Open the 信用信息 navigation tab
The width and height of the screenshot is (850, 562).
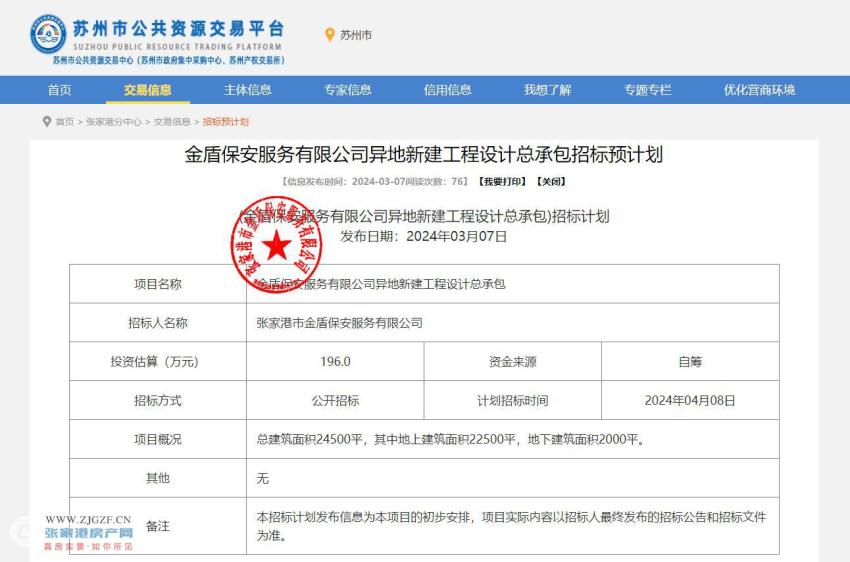point(447,90)
